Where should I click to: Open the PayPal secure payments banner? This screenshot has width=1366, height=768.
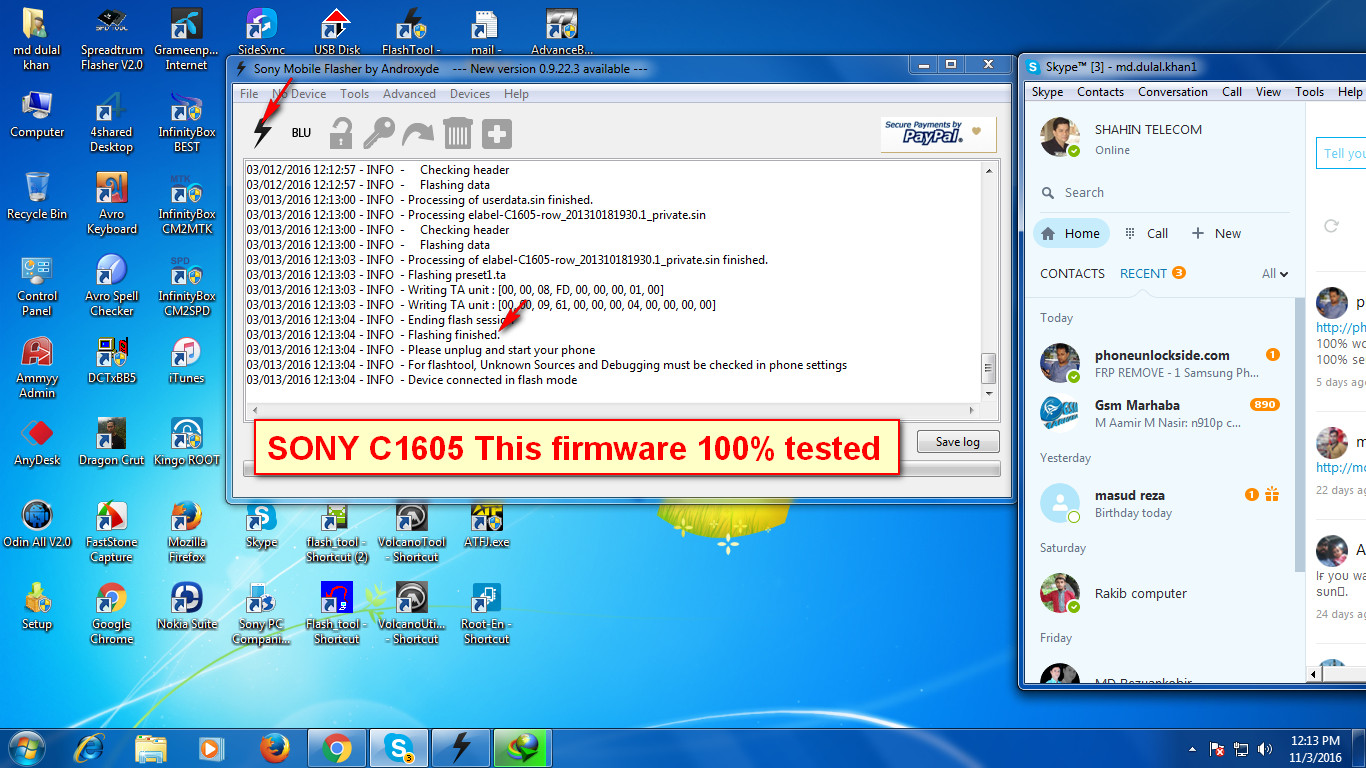tap(938, 134)
